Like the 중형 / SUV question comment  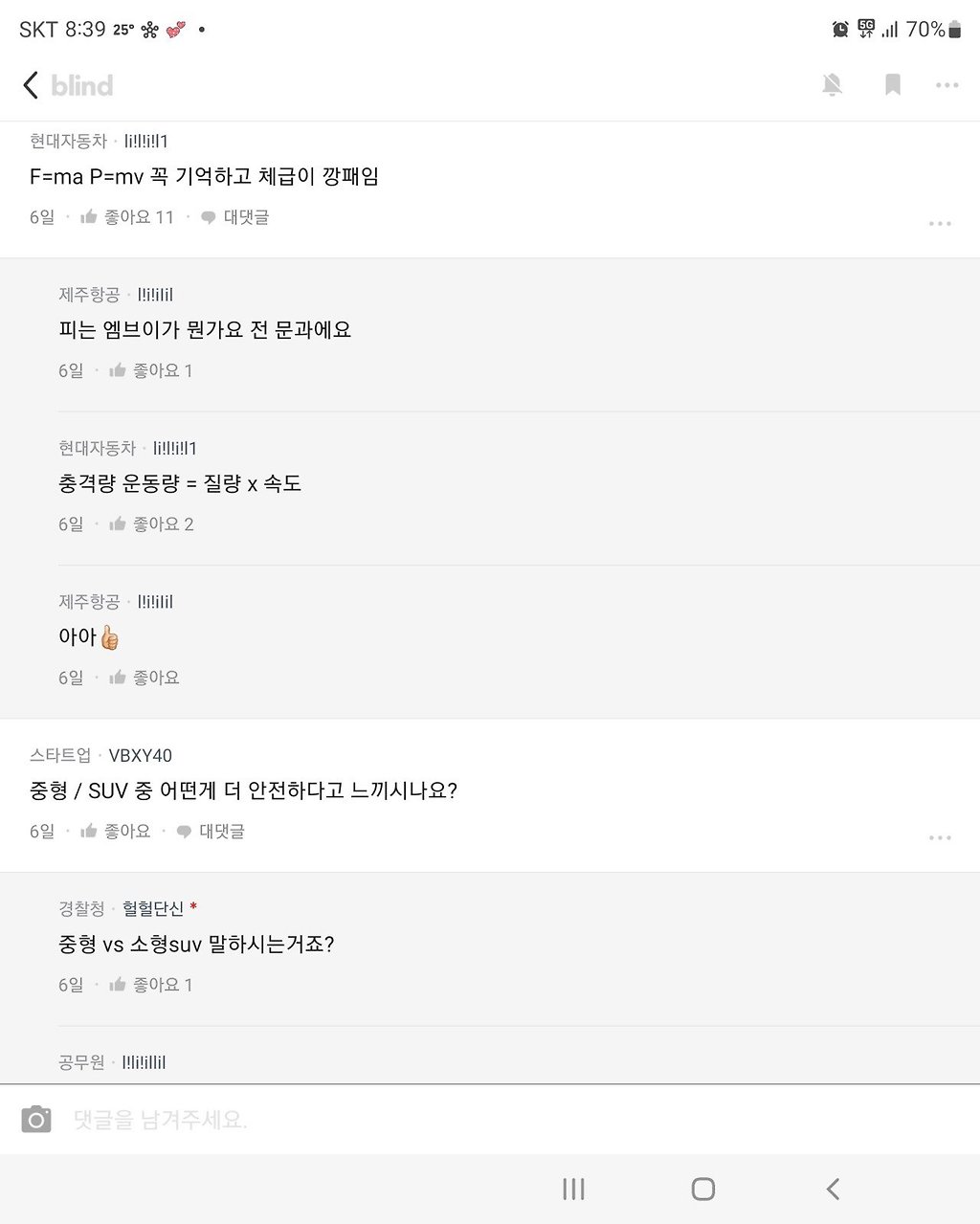115,832
